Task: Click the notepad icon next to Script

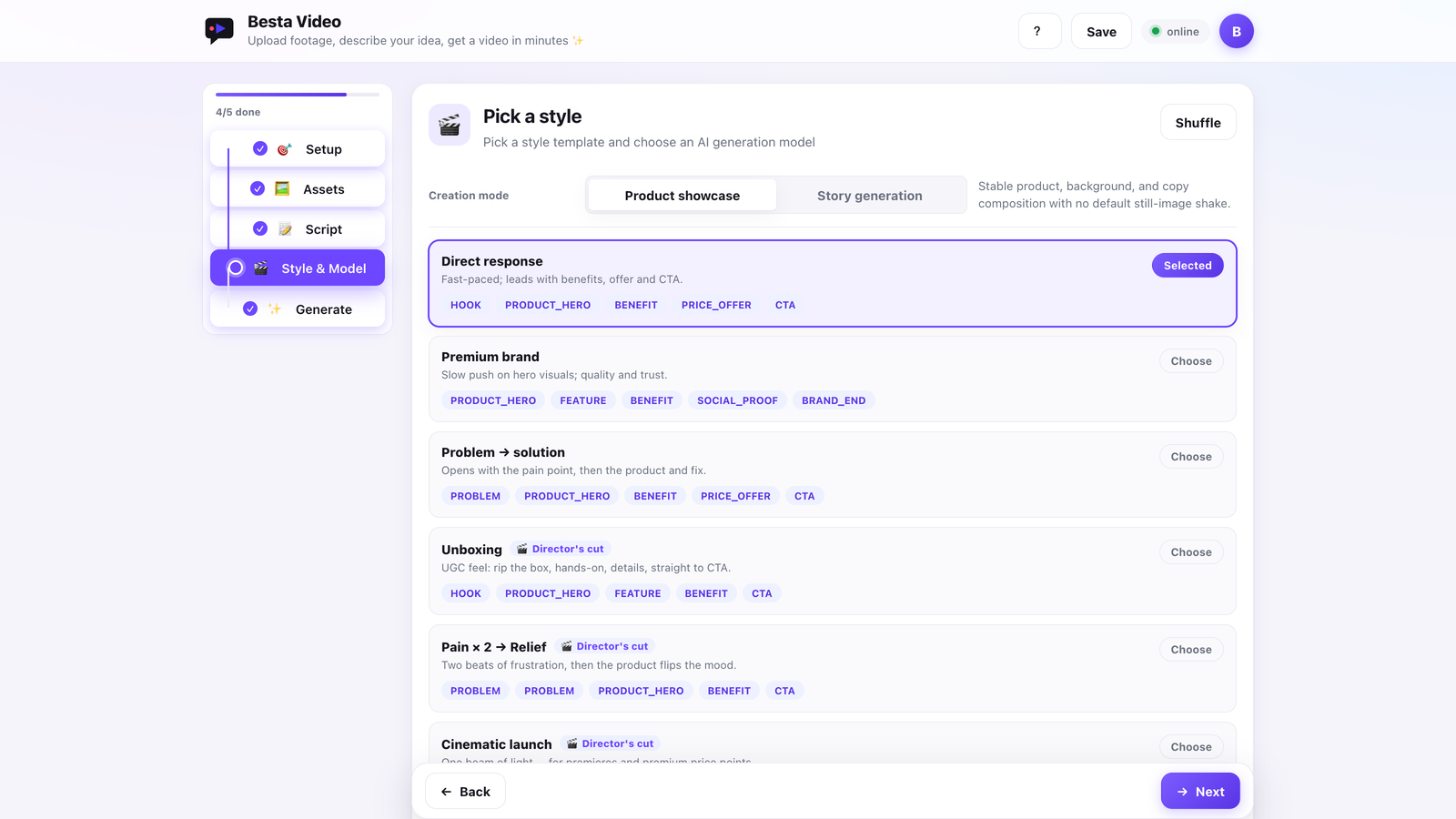Action: point(285,229)
